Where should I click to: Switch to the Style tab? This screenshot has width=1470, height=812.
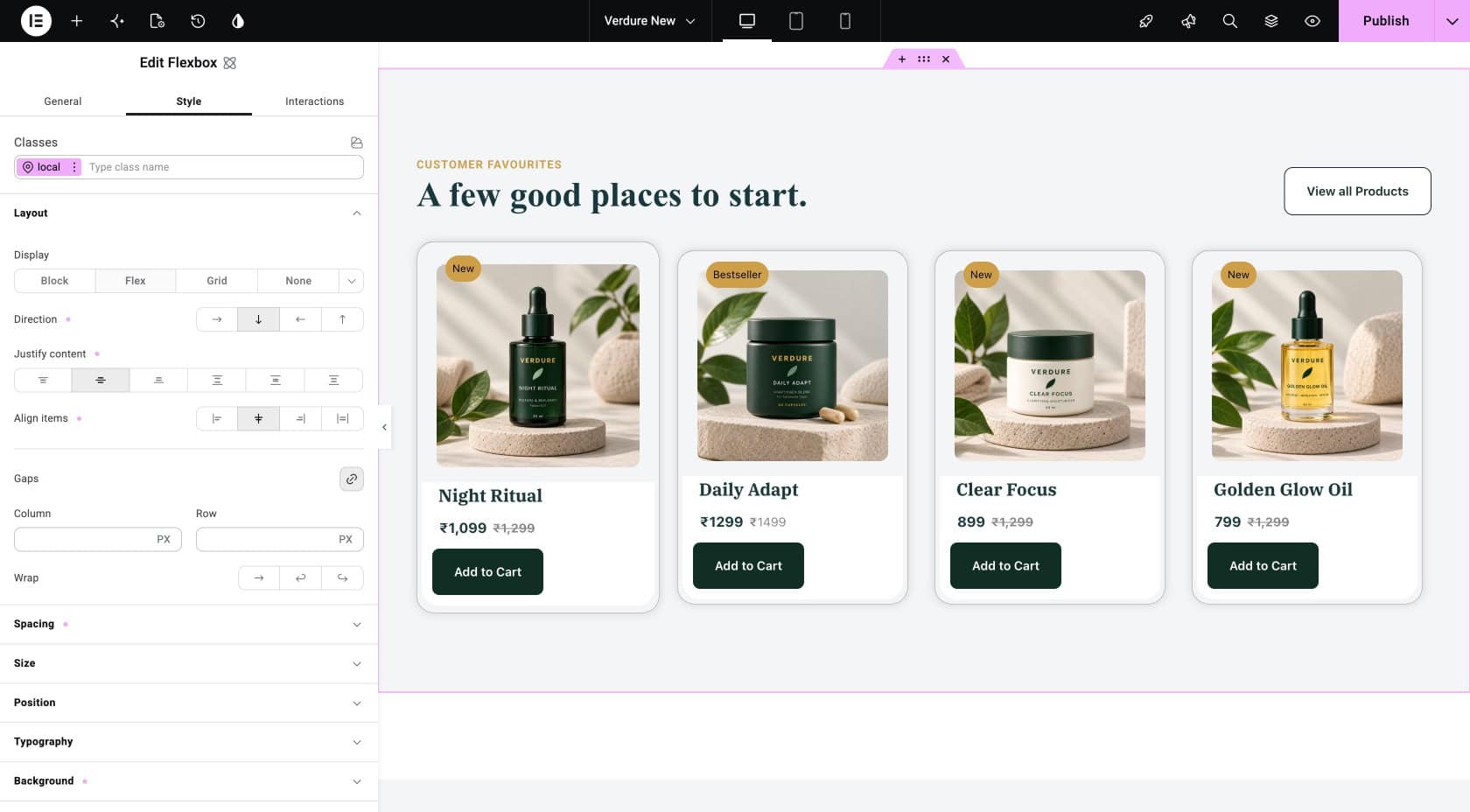189,101
